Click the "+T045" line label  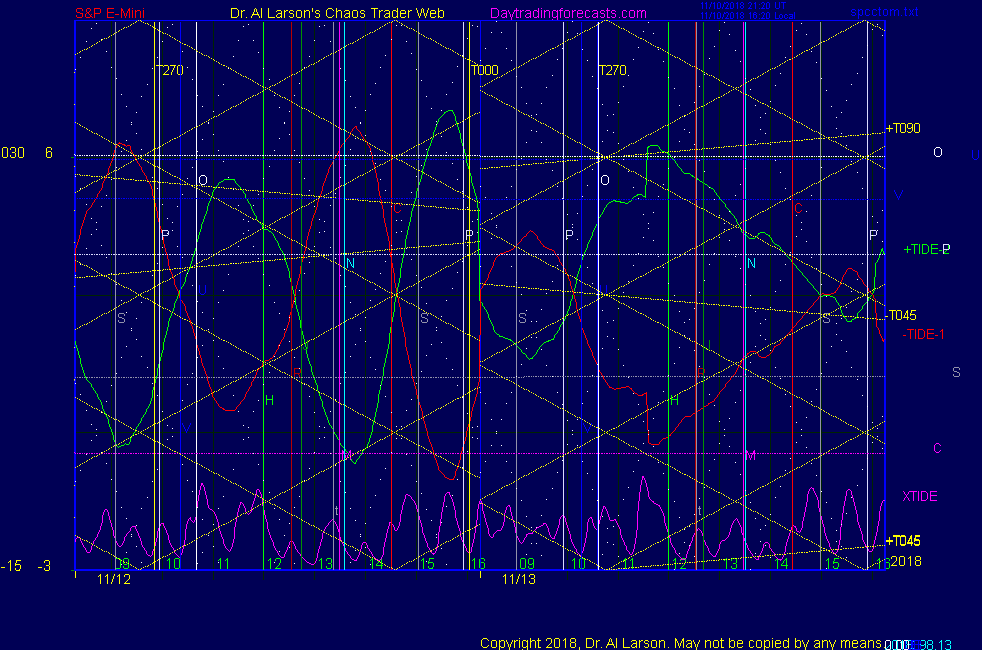pyautogui.click(x=903, y=540)
